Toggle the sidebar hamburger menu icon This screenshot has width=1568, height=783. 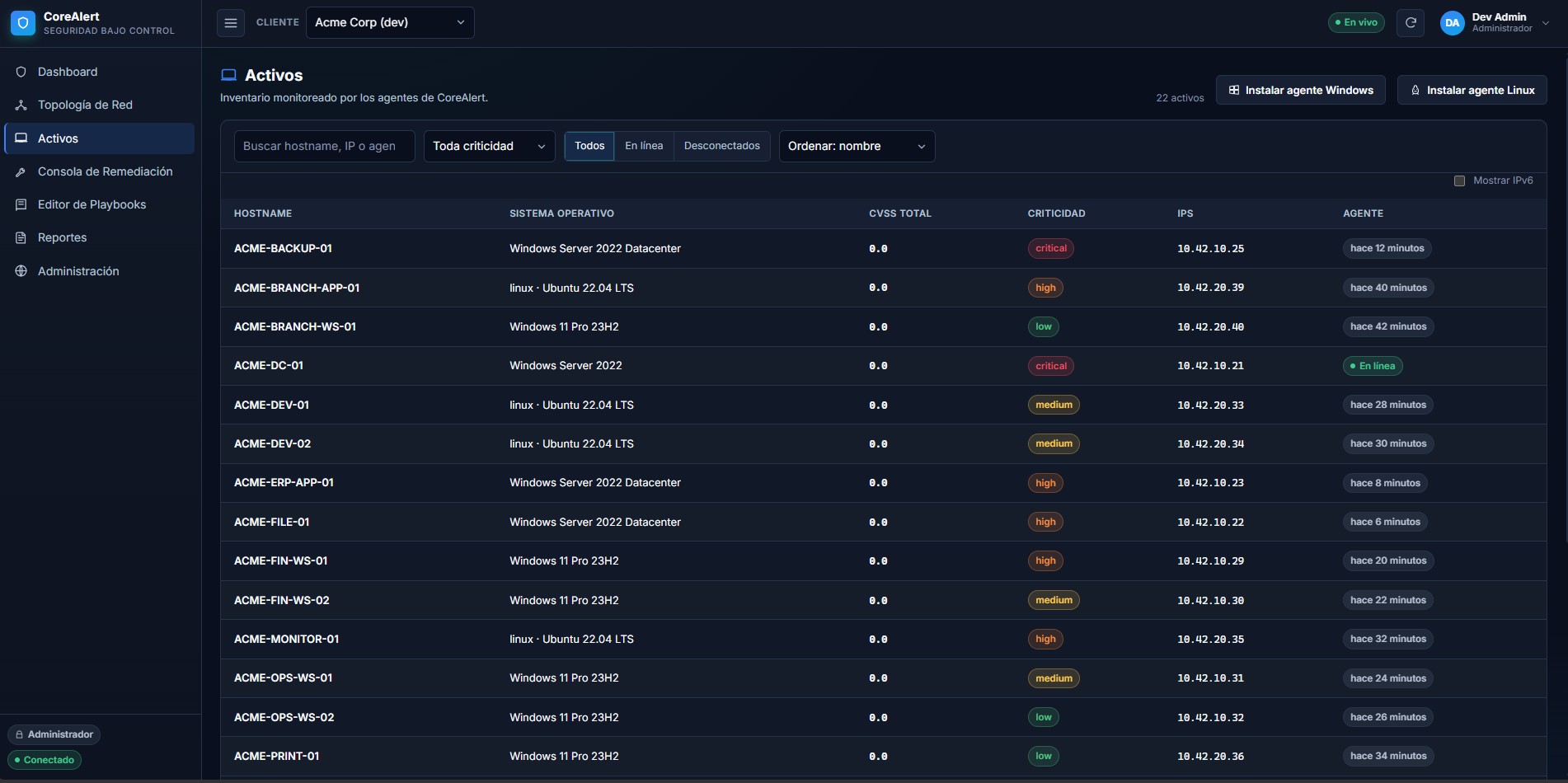[x=231, y=23]
